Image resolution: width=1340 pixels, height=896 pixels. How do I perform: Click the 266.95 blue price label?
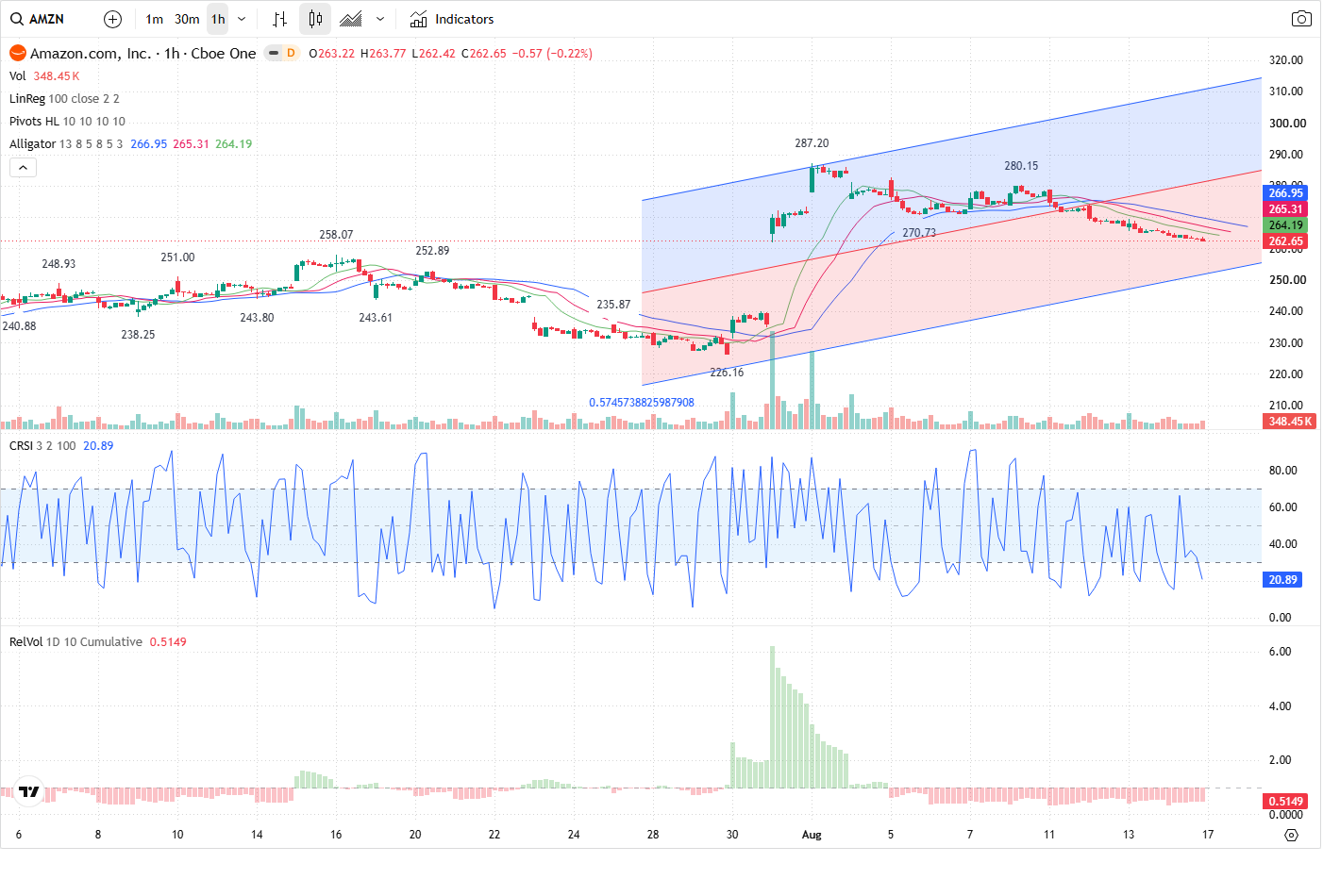1285,193
